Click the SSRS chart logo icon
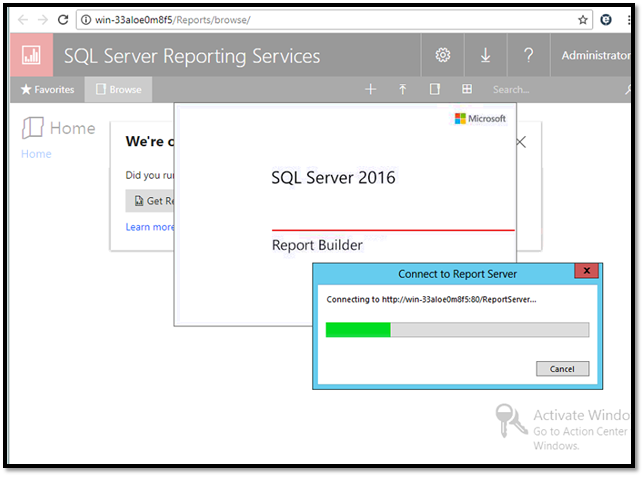The image size is (644, 477). [x=30, y=56]
